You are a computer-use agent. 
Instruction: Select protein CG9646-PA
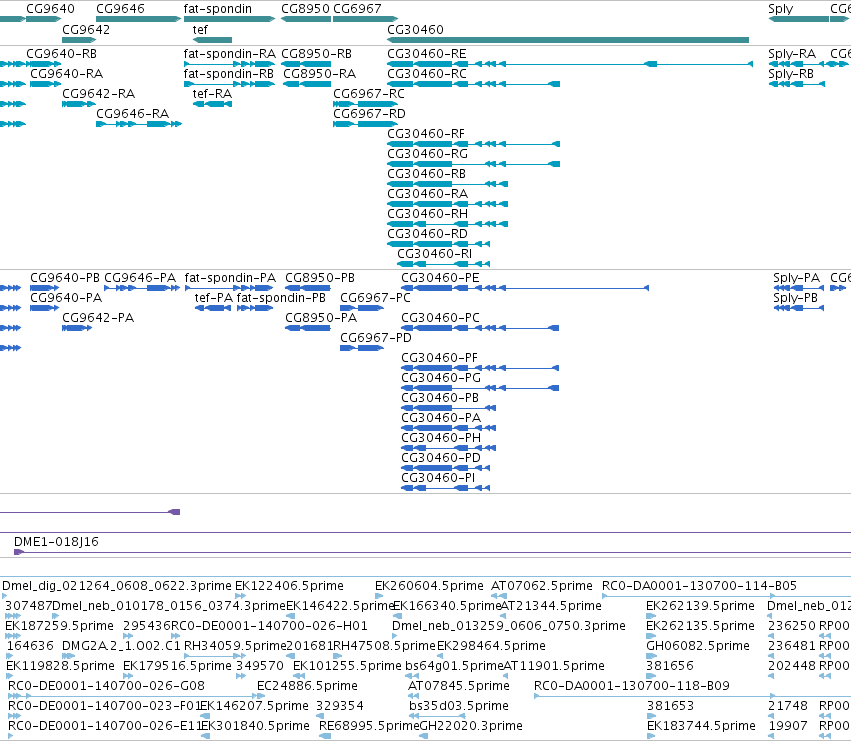[140, 278]
